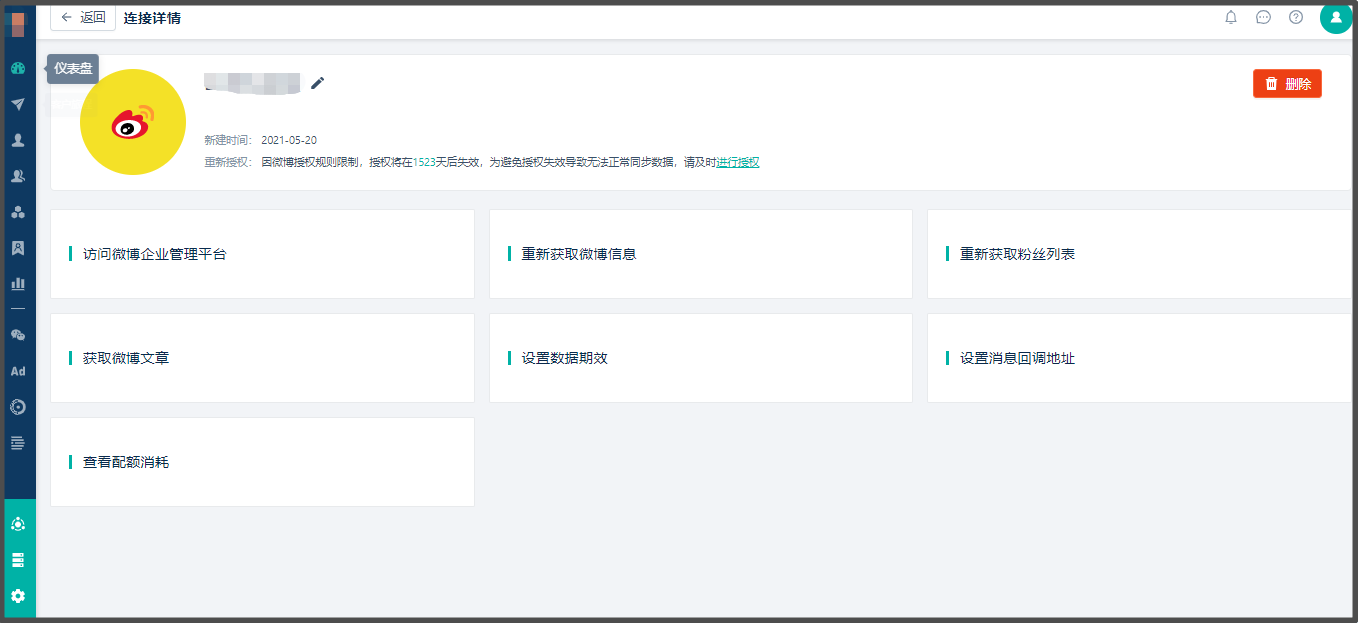
Task: Open the user avatar menu
Action: 1336,17
